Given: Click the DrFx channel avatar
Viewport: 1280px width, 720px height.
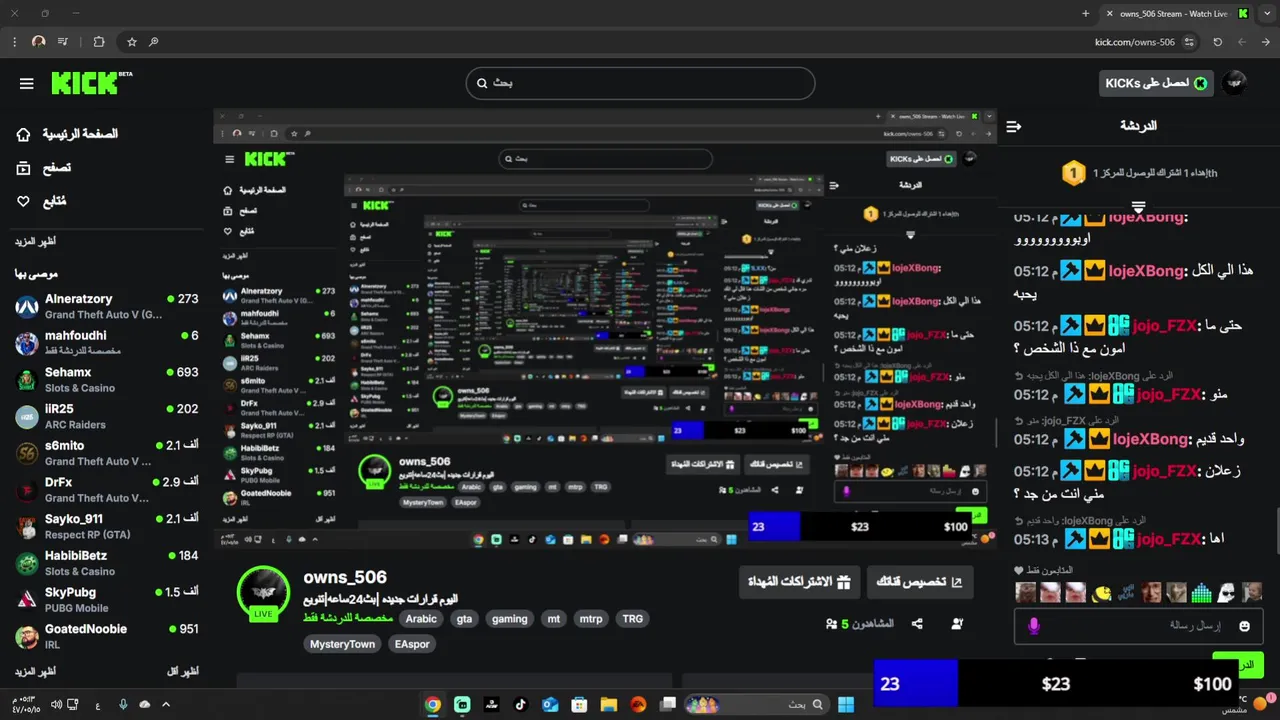Looking at the screenshot, I should coord(27,490).
